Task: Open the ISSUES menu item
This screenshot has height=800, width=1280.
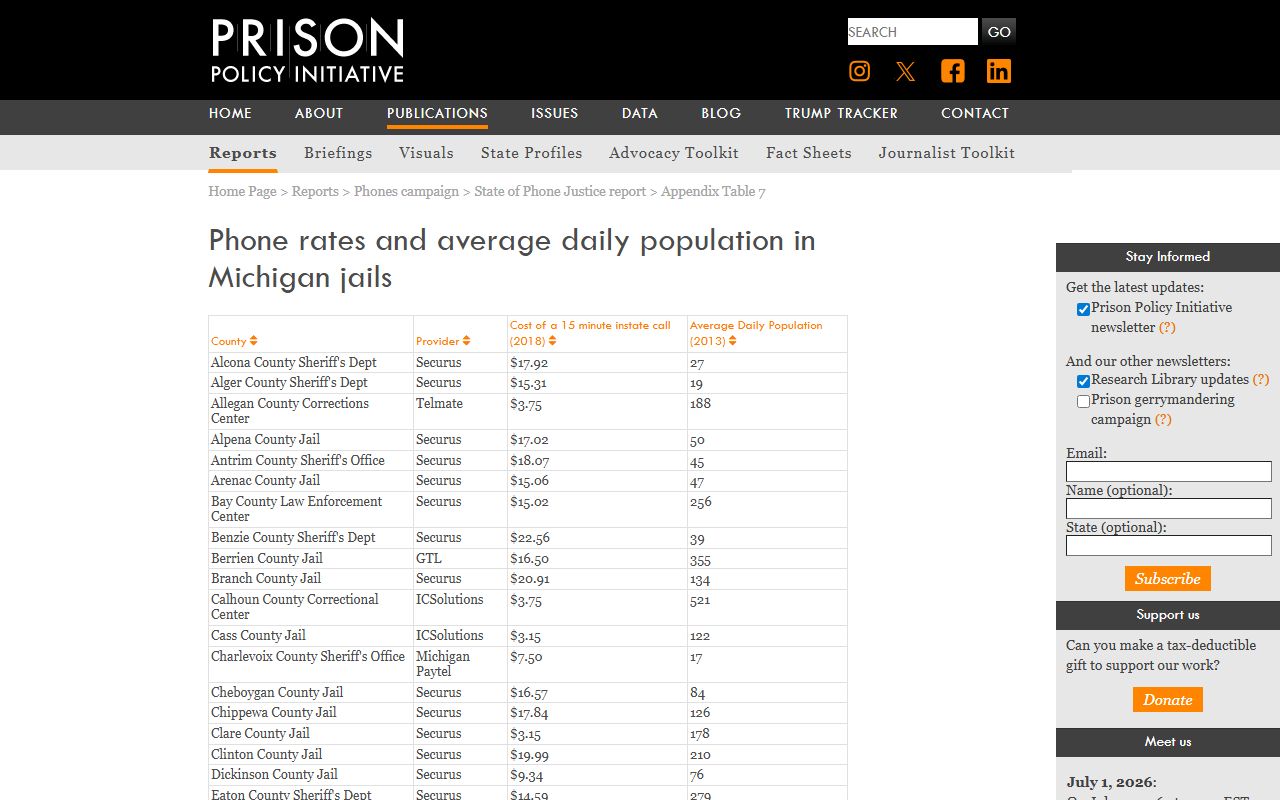Action: point(554,114)
